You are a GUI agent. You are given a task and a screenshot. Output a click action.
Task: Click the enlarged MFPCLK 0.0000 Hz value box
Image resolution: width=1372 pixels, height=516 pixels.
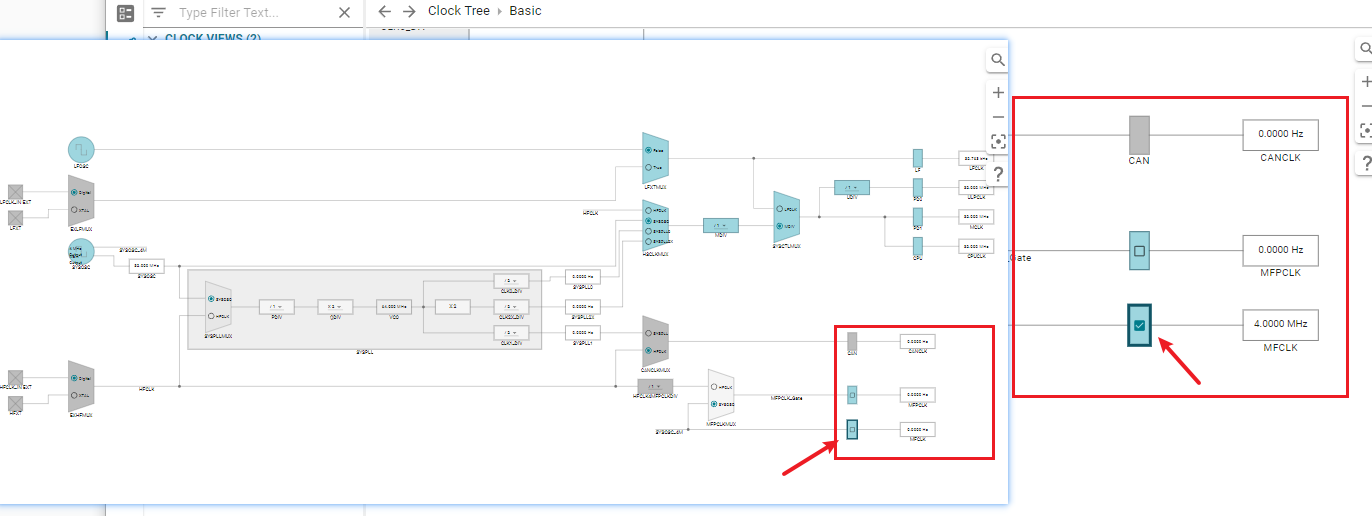1280,250
